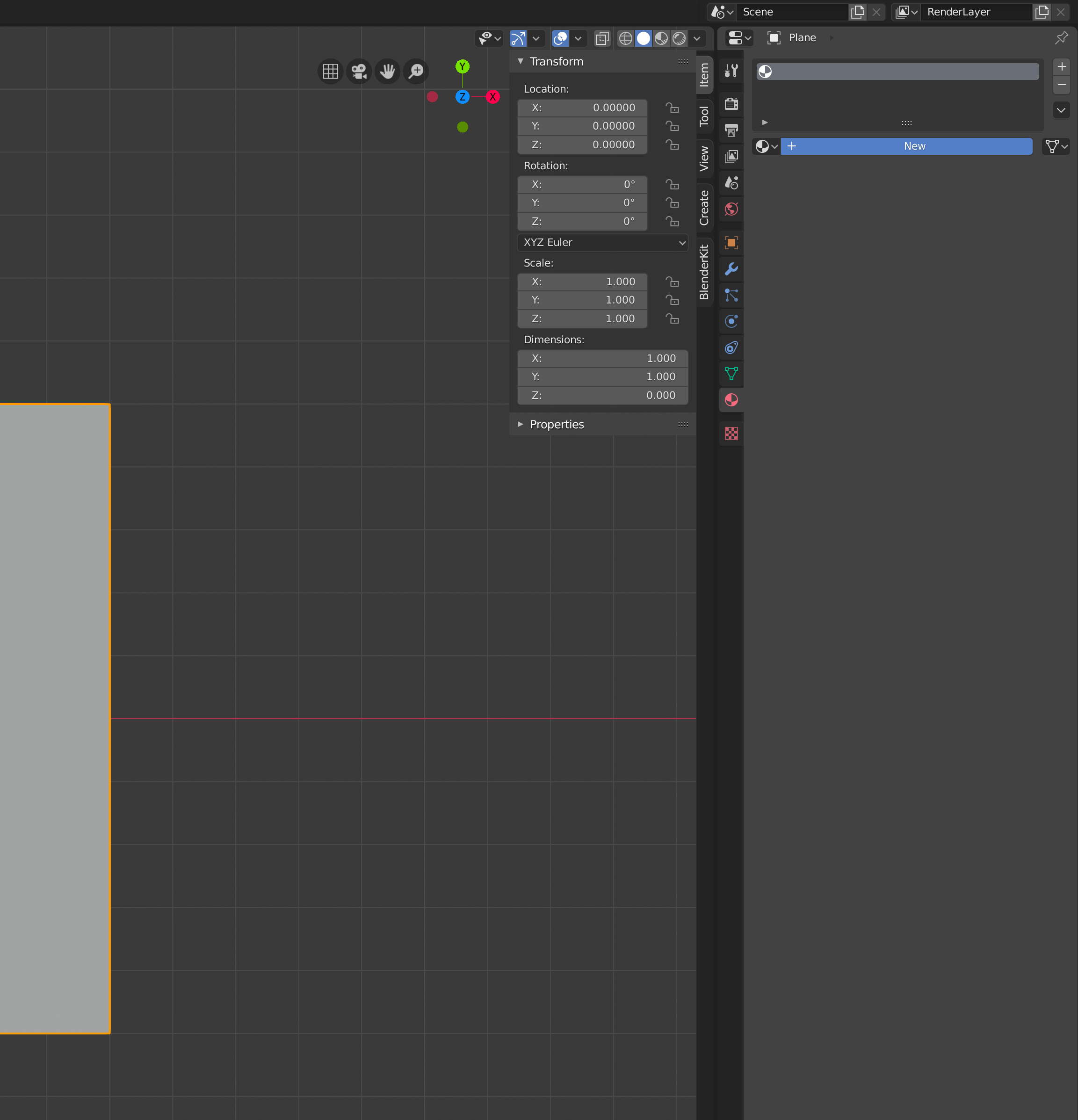Image resolution: width=1078 pixels, height=1120 pixels.
Task: Open the Object properties tab icon
Action: tap(731, 243)
